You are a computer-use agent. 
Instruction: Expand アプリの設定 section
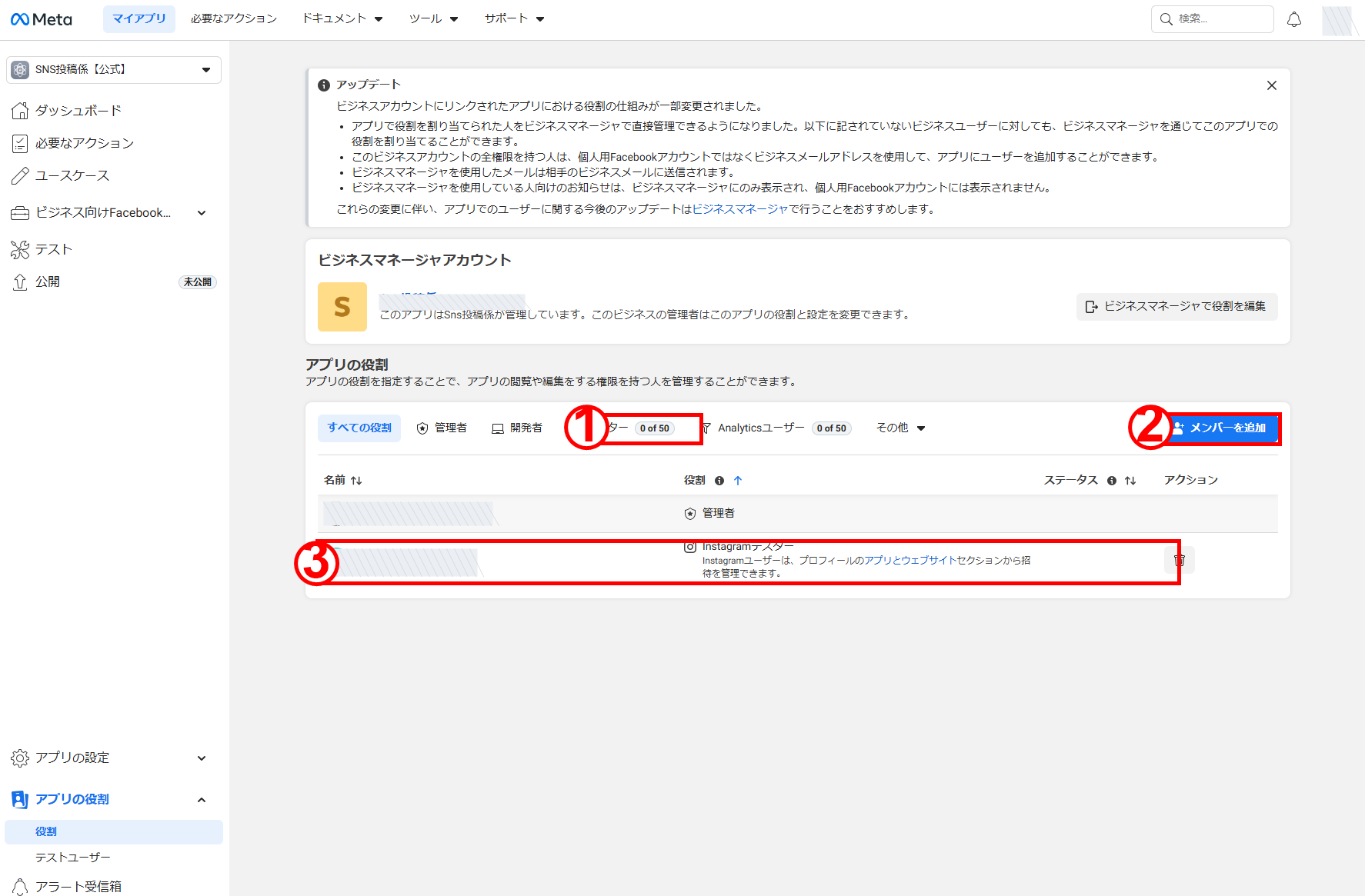pyautogui.click(x=112, y=758)
